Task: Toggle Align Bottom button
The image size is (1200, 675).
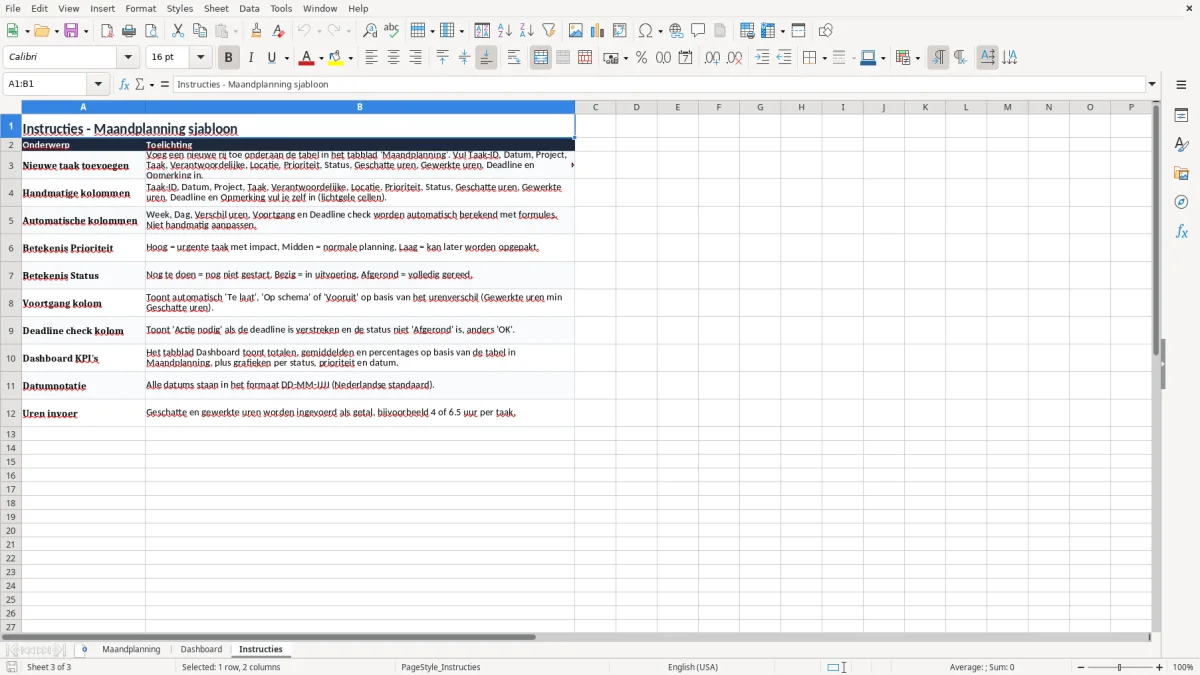Action: [486, 58]
